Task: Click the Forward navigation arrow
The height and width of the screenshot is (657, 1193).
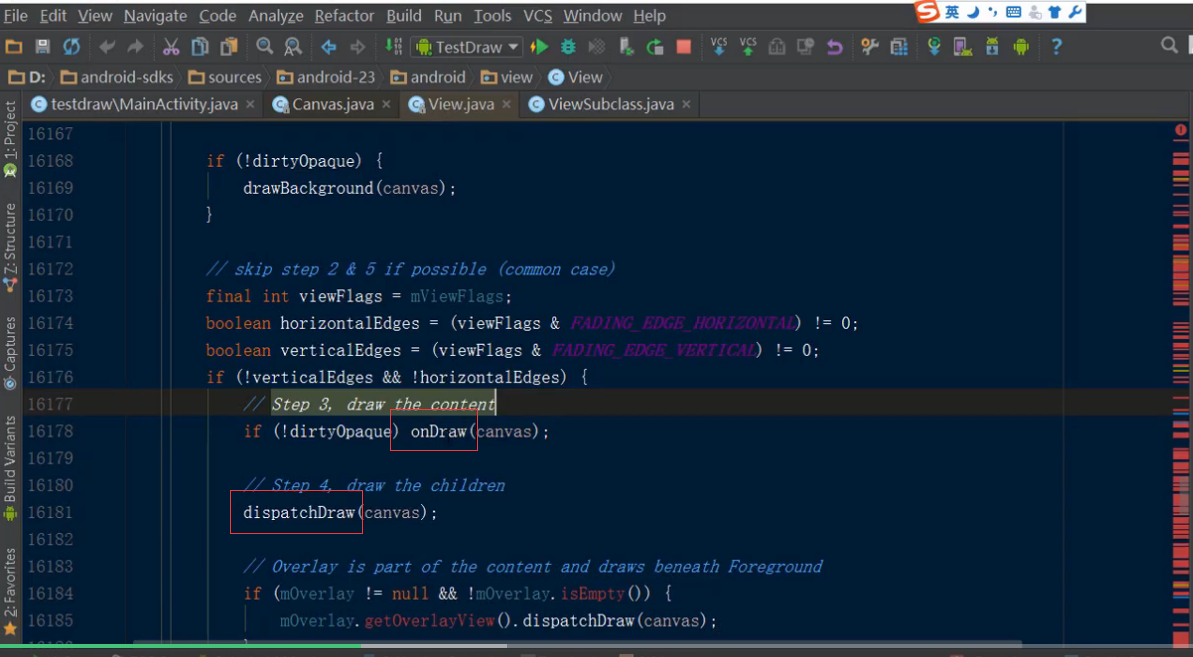Action: click(358, 47)
